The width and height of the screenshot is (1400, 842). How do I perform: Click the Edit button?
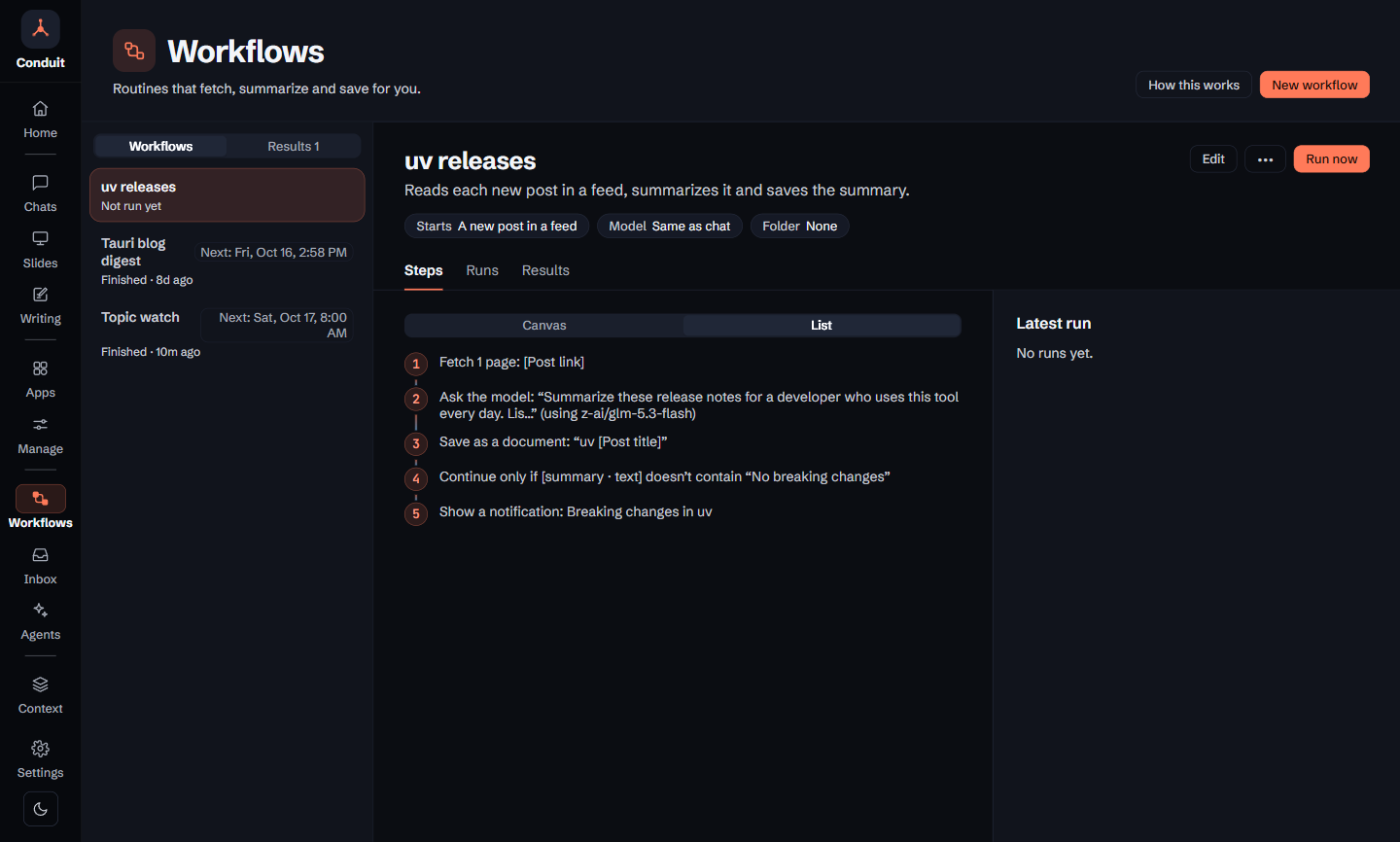[x=1213, y=159]
